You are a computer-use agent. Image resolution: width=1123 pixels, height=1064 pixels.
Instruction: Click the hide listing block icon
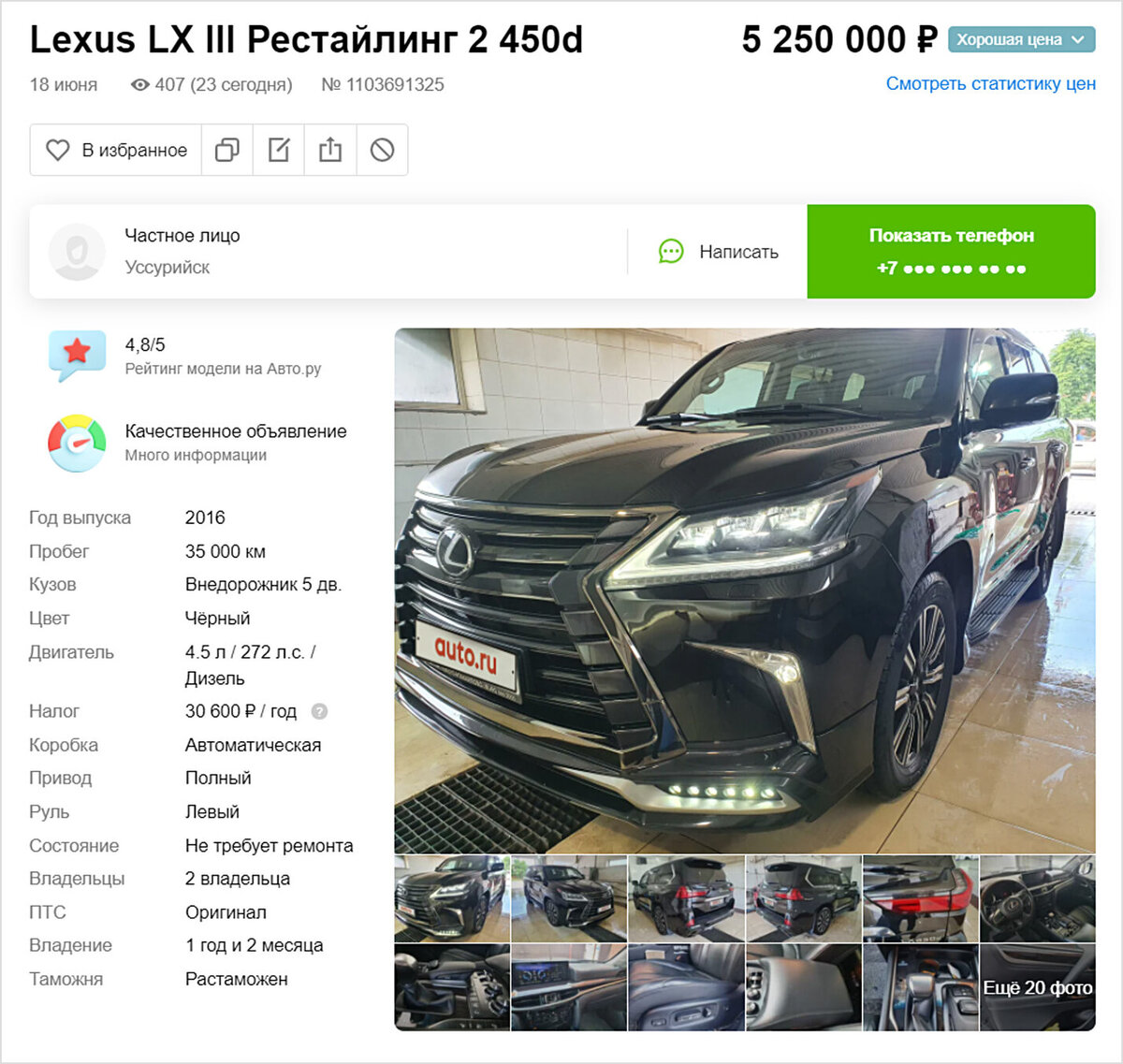(382, 150)
